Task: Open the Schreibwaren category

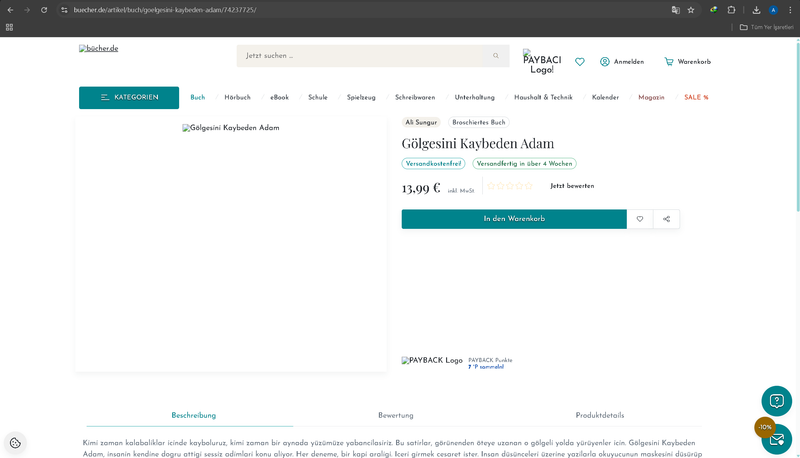Action: tap(415, 97)
